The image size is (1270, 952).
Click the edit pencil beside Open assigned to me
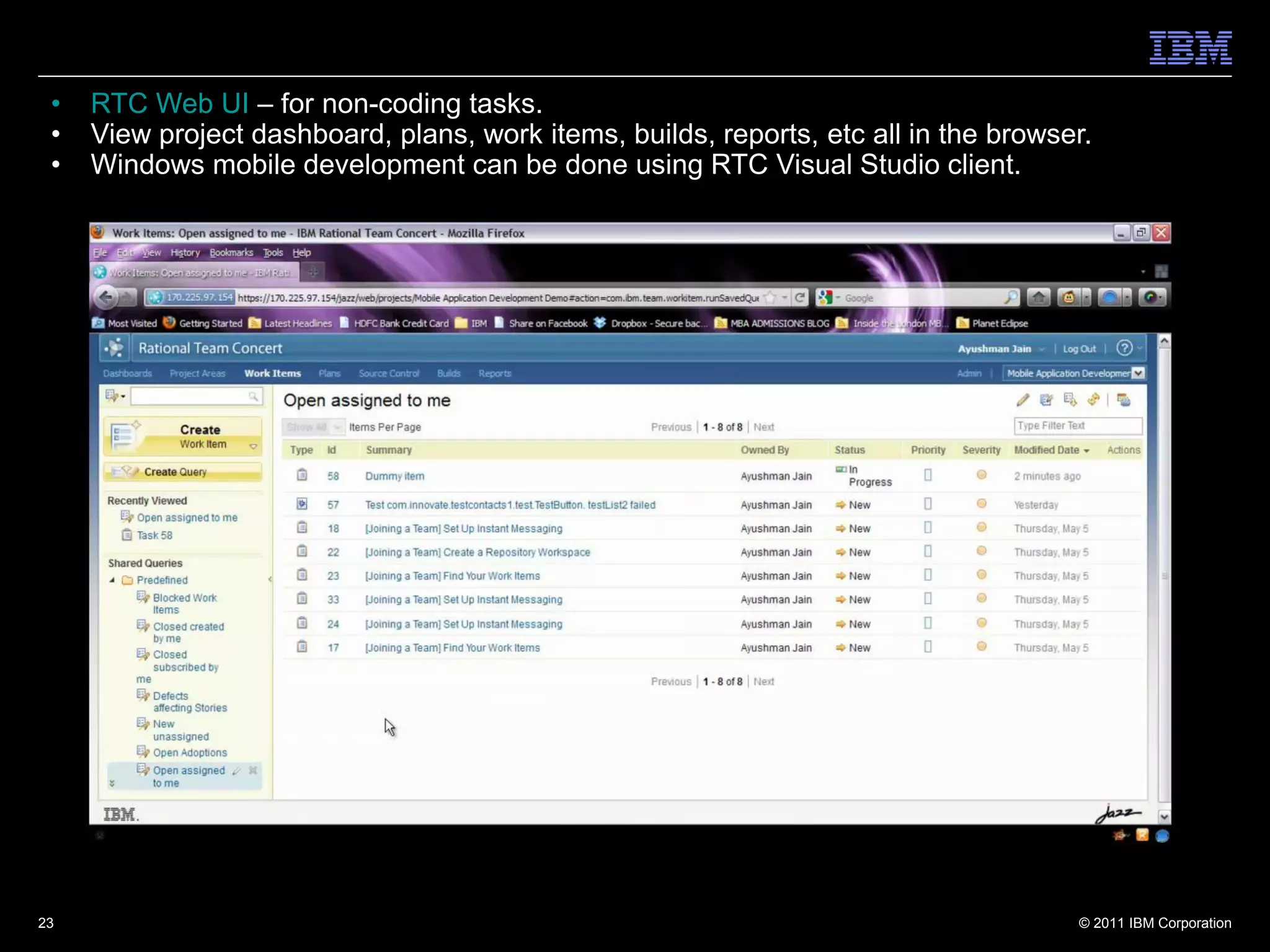pos(236,770)
